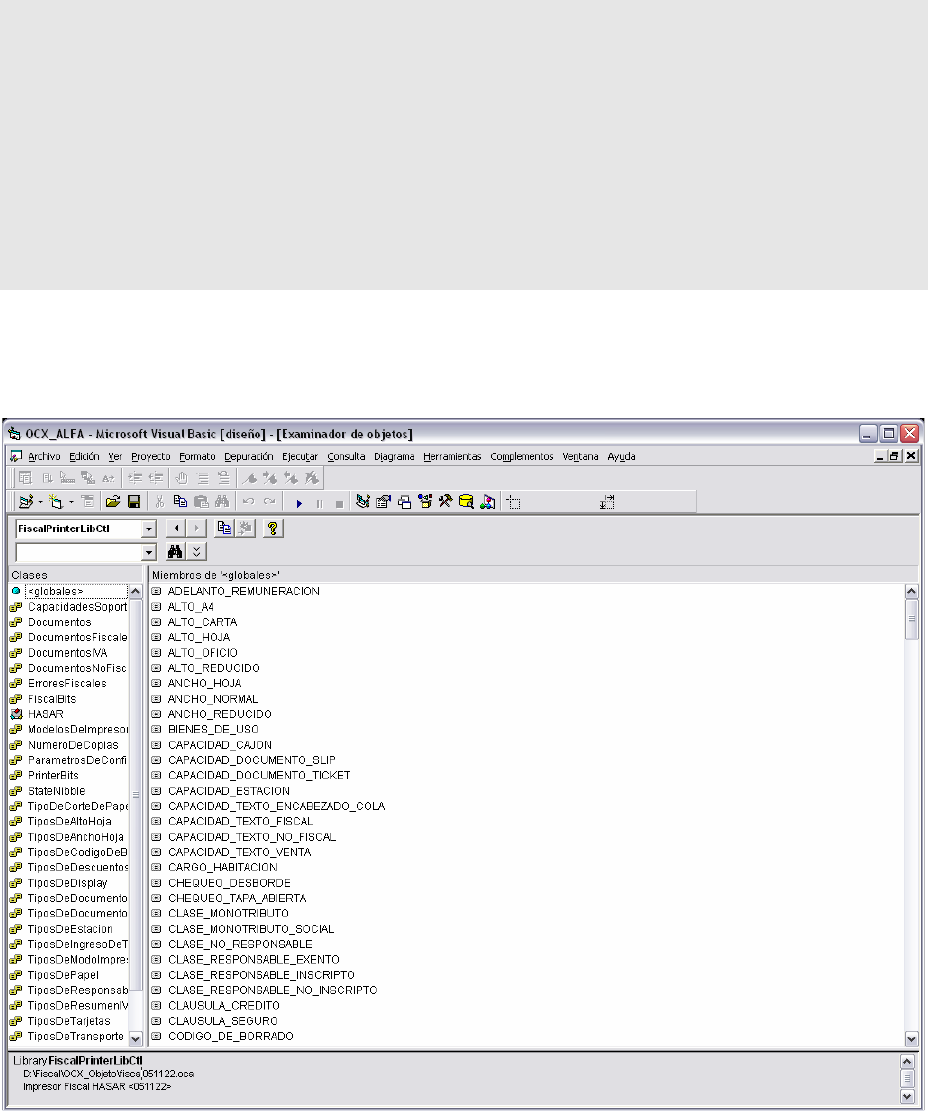Open the Add Form dropdown arrow
Screen dimensions: 928x1111
71,502
